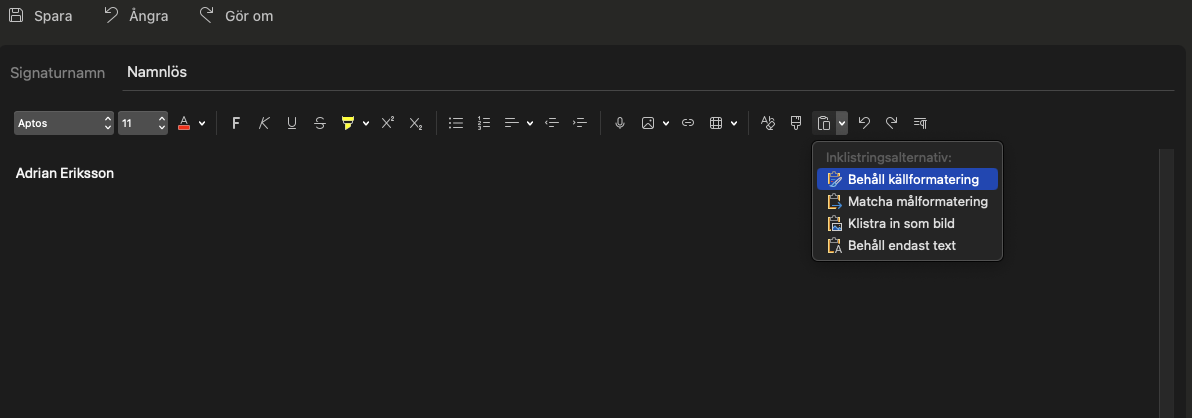This screenshot has height=418, width=1192.
Task: Click the Gör om redo button
Action: tap(236, 16)
